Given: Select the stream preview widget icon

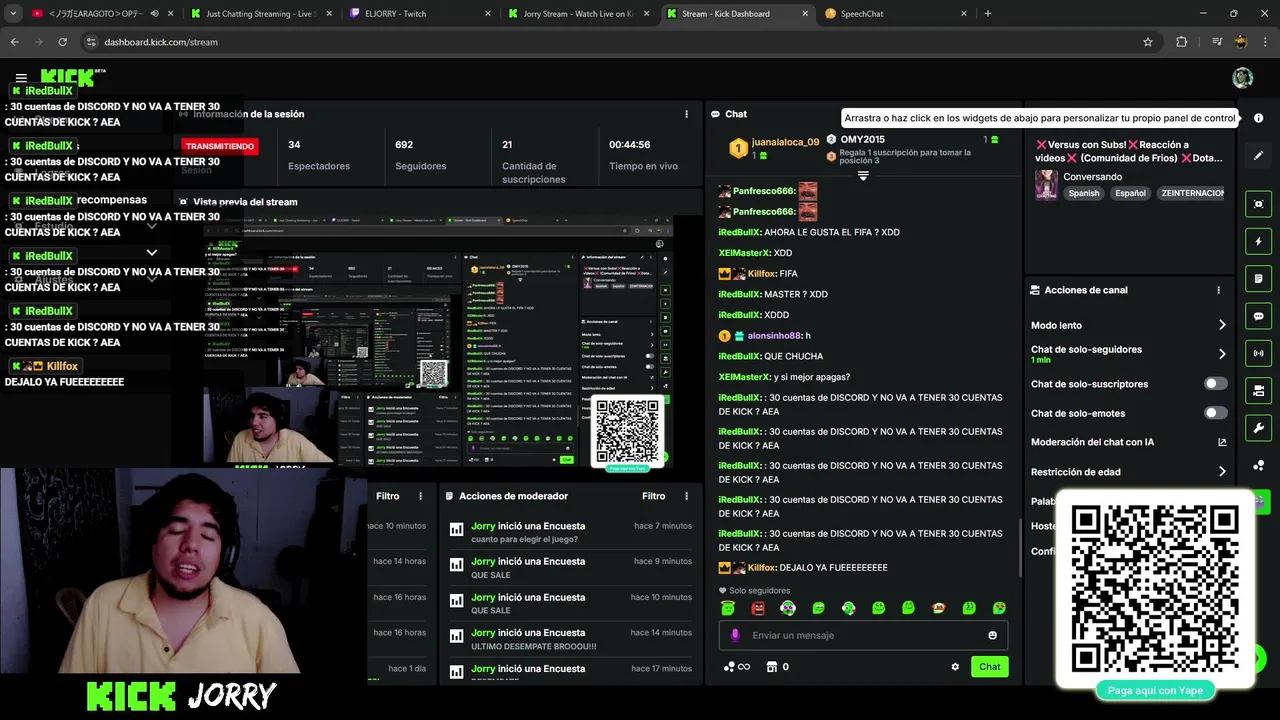Looking at the screenshot, I should pos(1258,204).
